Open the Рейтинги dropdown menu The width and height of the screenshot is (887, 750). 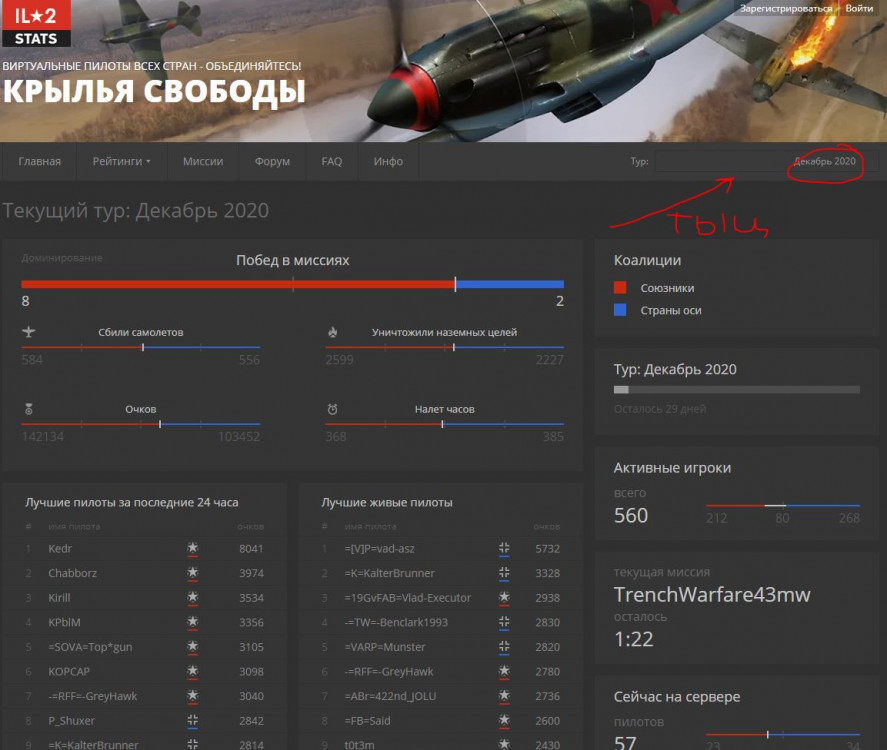point(119,161)
